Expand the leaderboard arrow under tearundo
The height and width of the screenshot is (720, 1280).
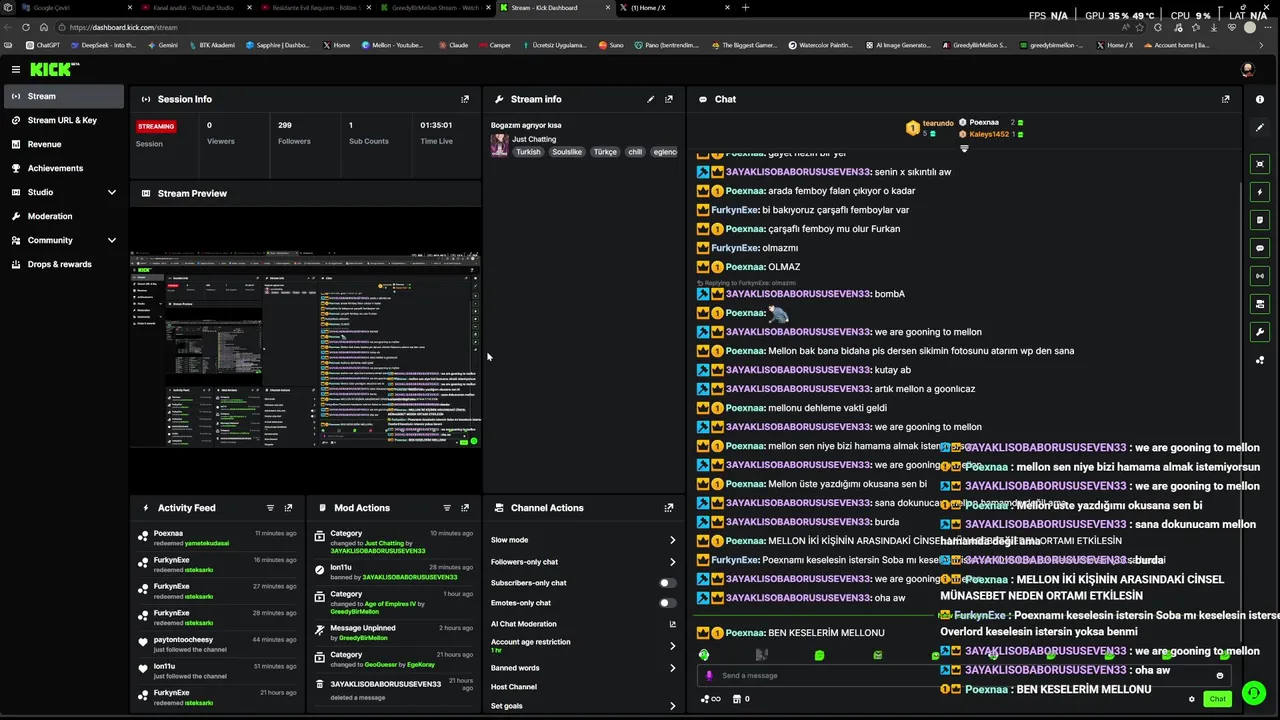[x=964, y=148]
